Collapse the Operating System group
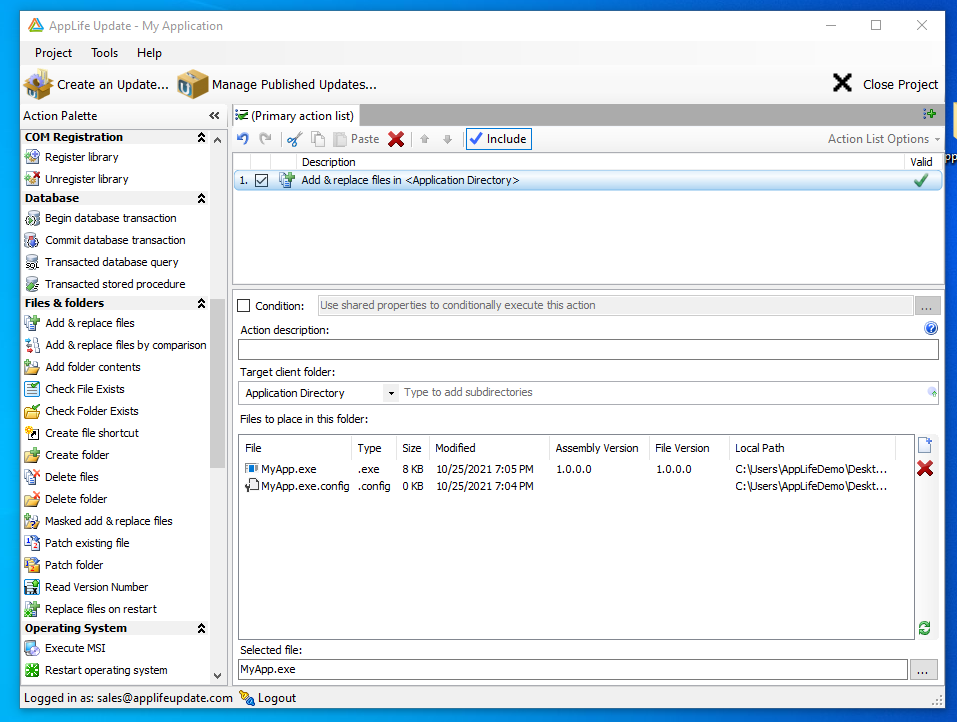The width and height of the screenshot is (957, 722). (x=201, y=628)
